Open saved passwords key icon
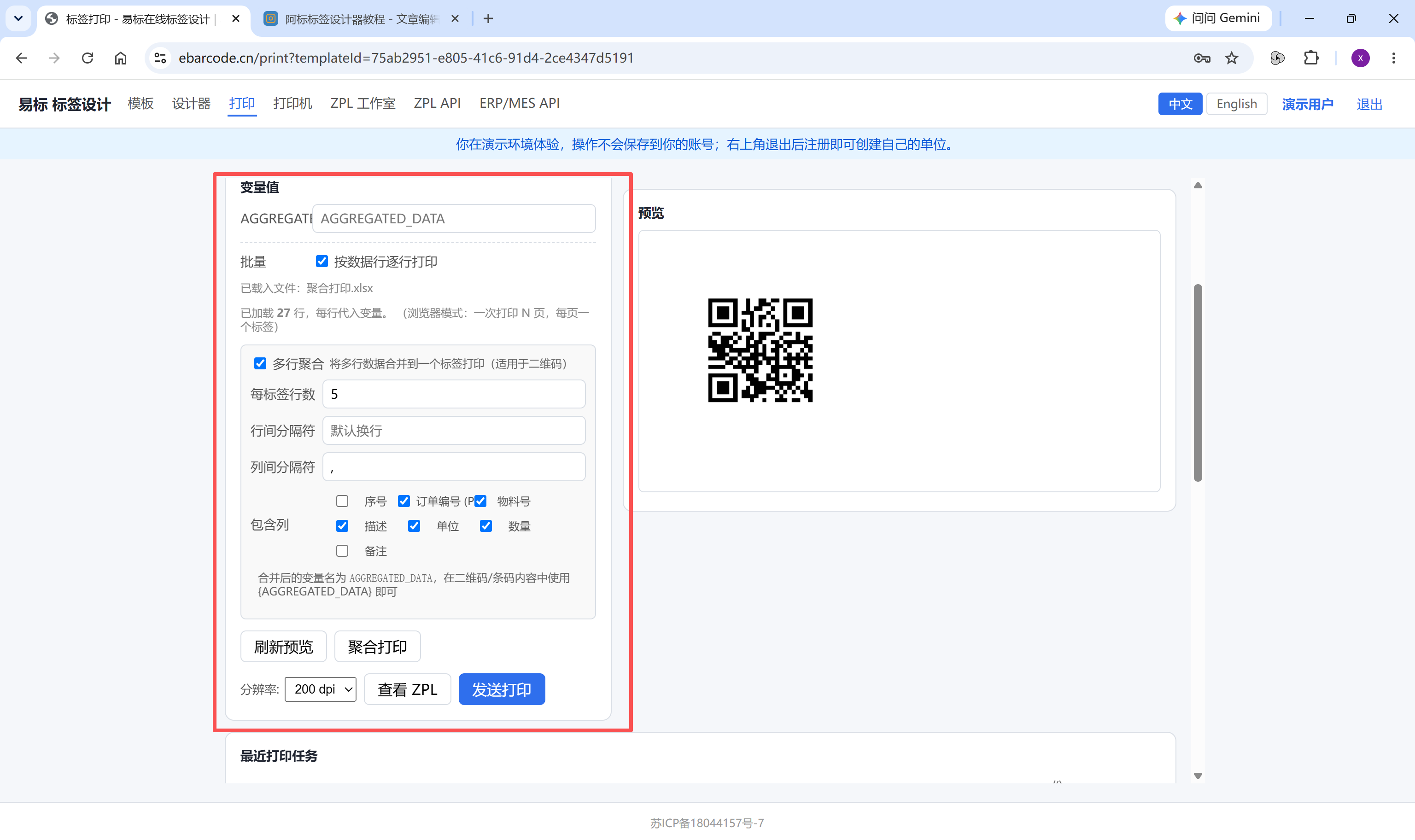 pos(1202,58)
